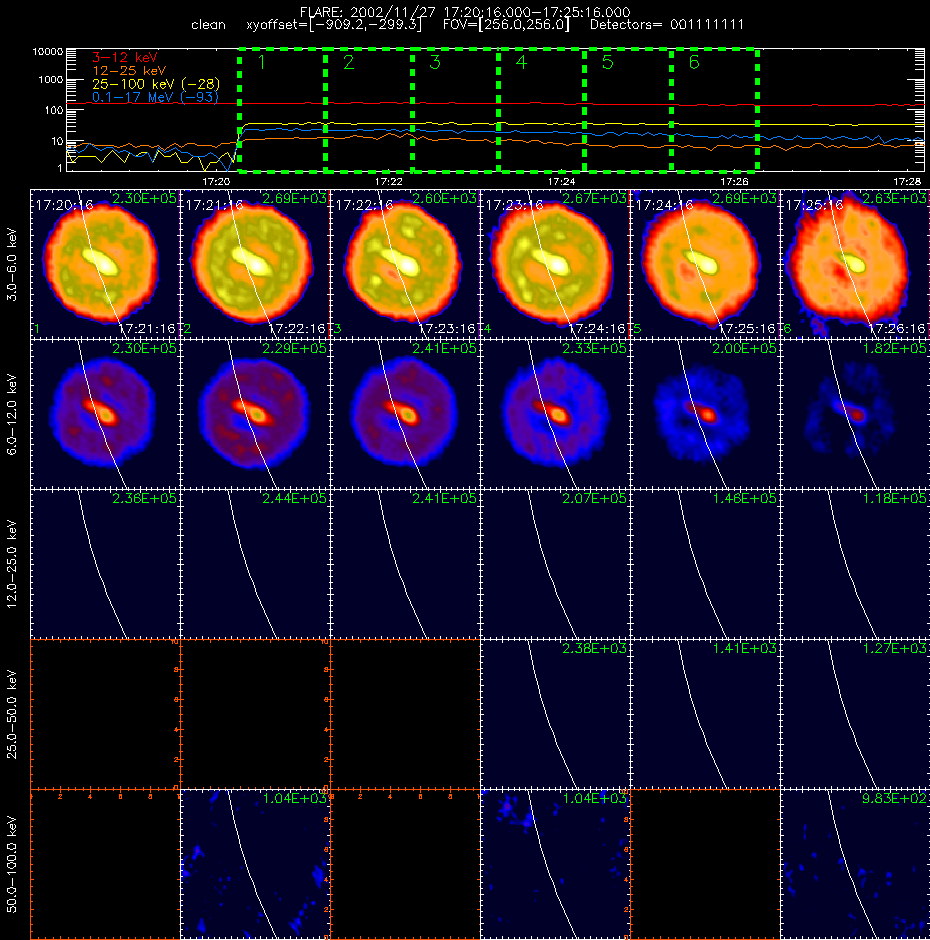The image size is (930, 940).
Task: Click the '25.0-50.0 keV' row label
Action: [x=12, y=714]
